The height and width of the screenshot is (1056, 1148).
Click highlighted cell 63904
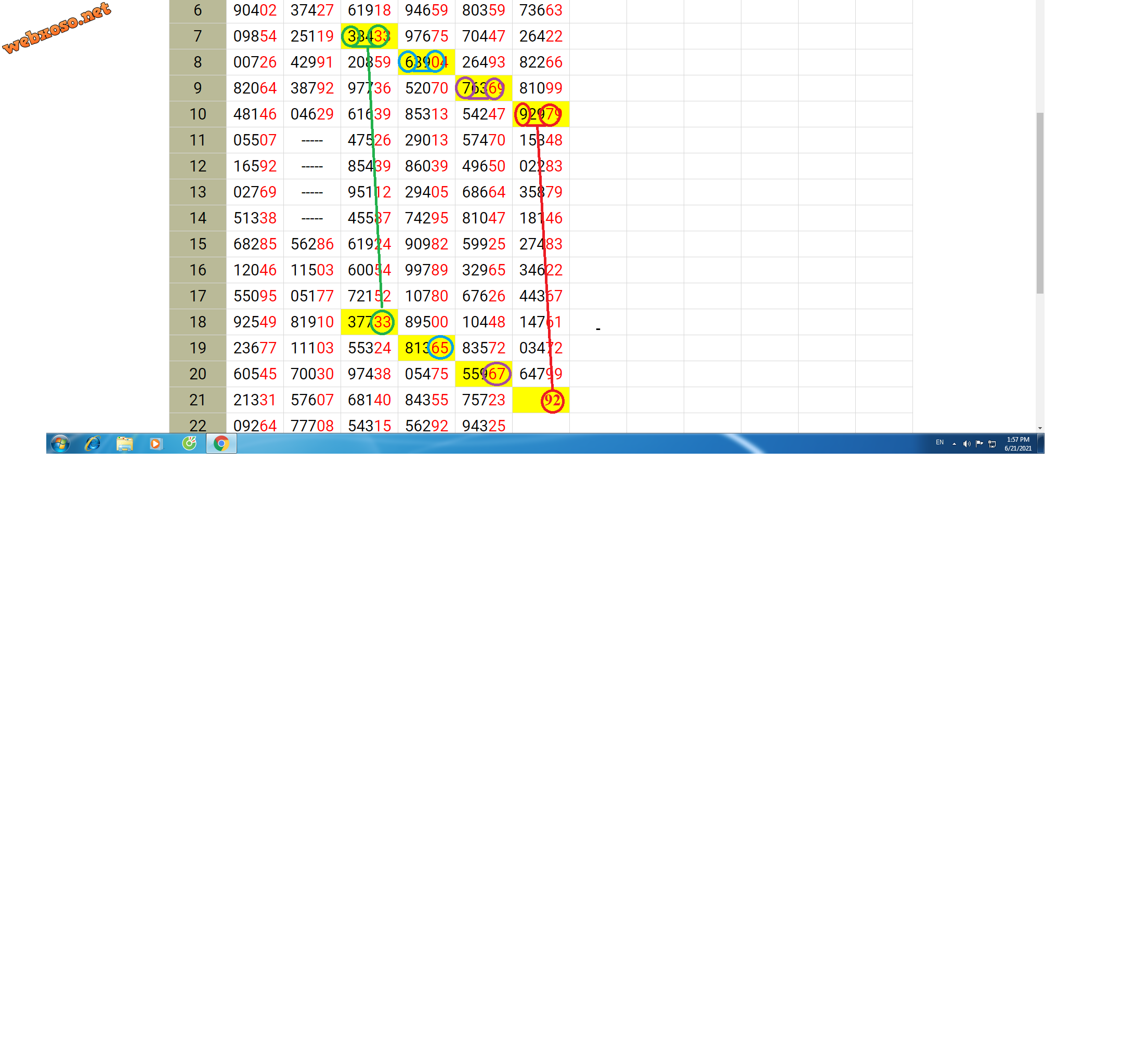426,62
